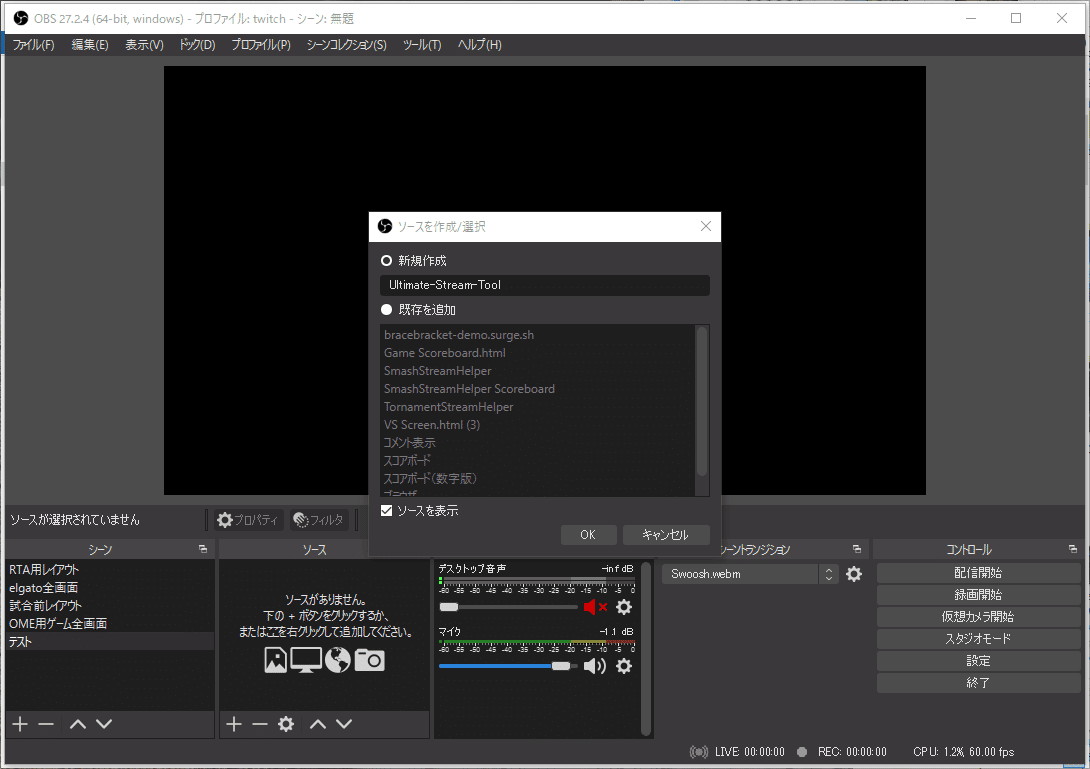Click the プロパティ toolbar button
Viewport: 1090px width, 769px height.
coord(247,519)
